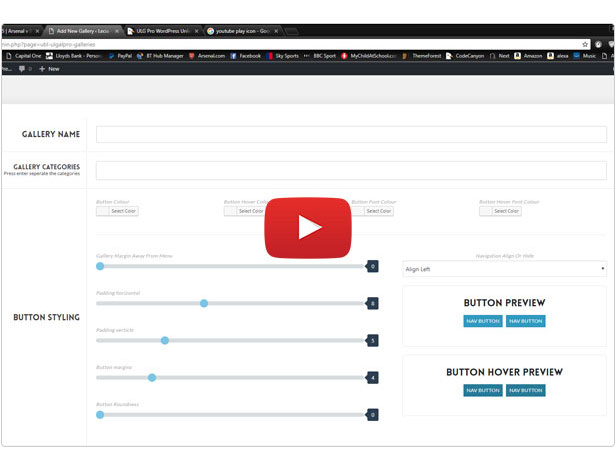The width and height of the screenshot is (616, 449).
Task: Open the Sky Sports bookmark
Action: point(282,56)
